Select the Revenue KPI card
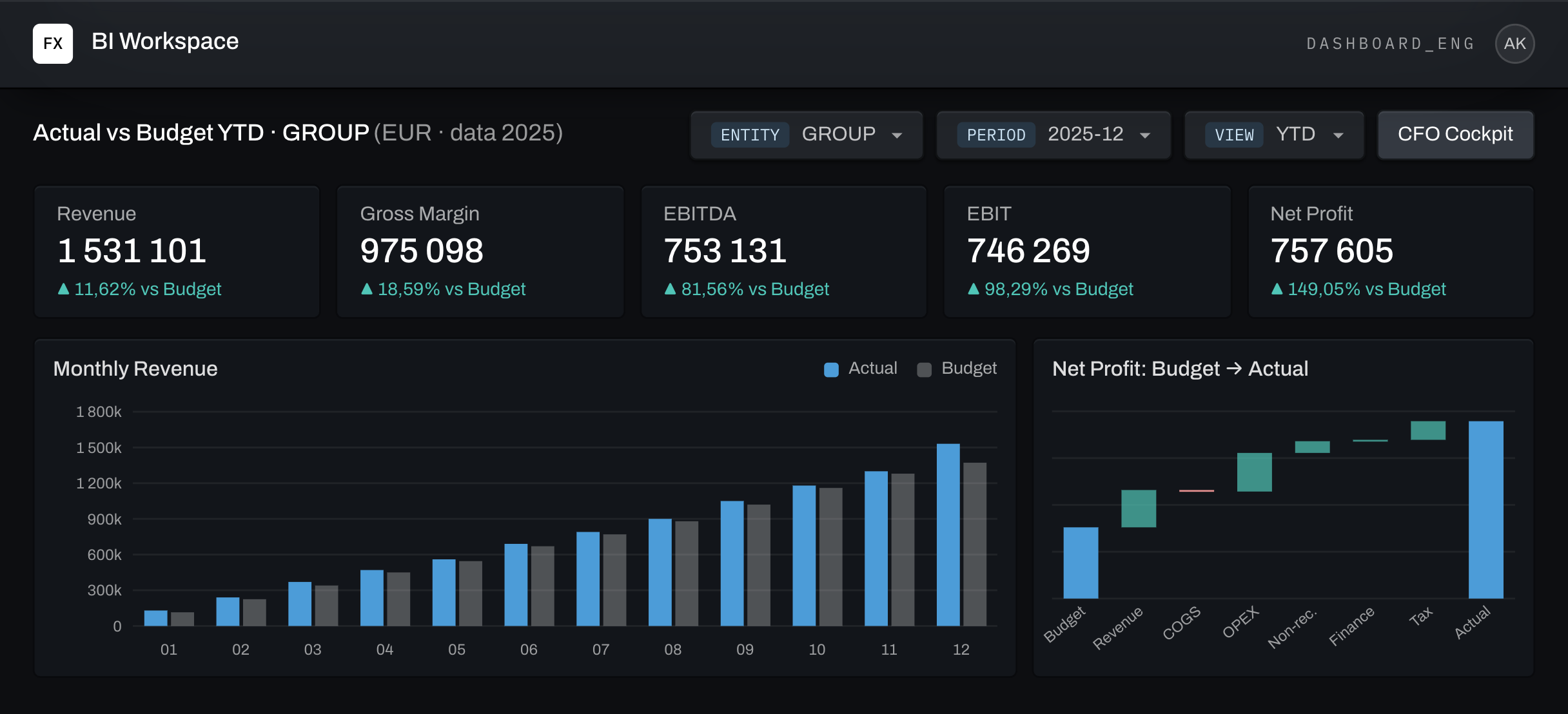The image size is (1568, 714). click(x=177, y=251)
